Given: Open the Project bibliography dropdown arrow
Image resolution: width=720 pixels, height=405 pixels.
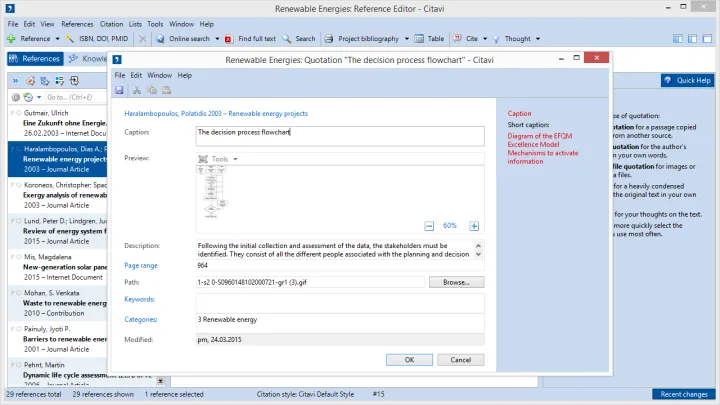Looking at the screenshot, I should [x=406, y=39].
